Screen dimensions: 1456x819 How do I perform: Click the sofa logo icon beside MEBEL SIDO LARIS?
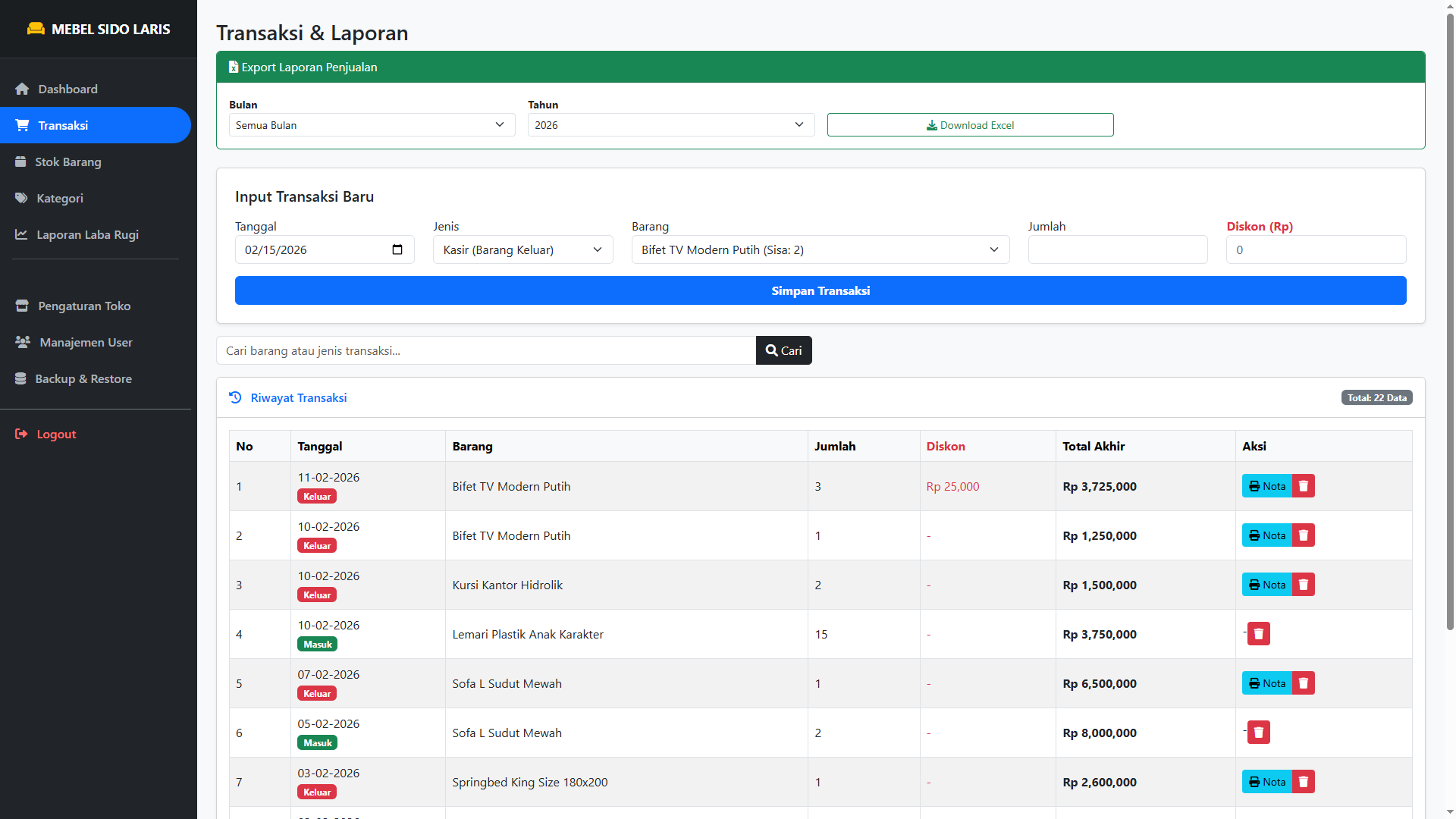click(36, 29)
